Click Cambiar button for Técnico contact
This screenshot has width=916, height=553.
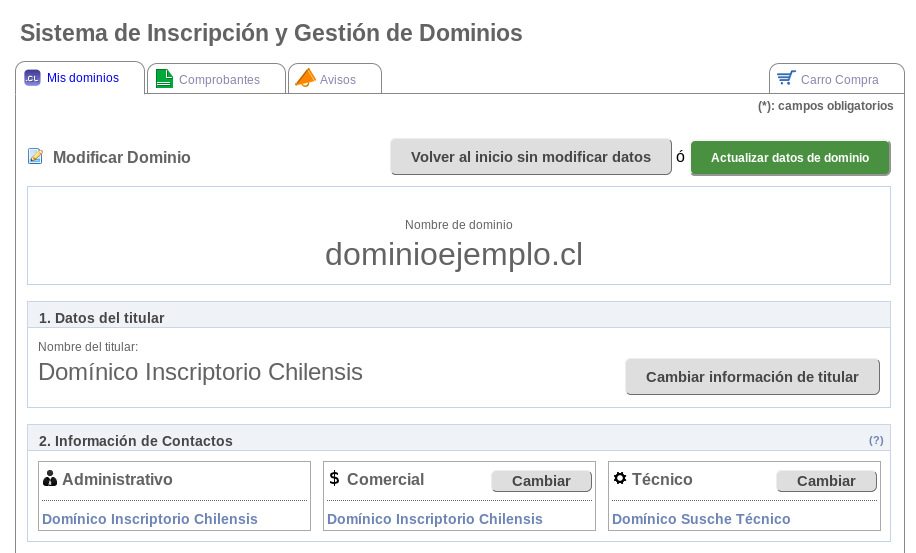tap(826, 481)
